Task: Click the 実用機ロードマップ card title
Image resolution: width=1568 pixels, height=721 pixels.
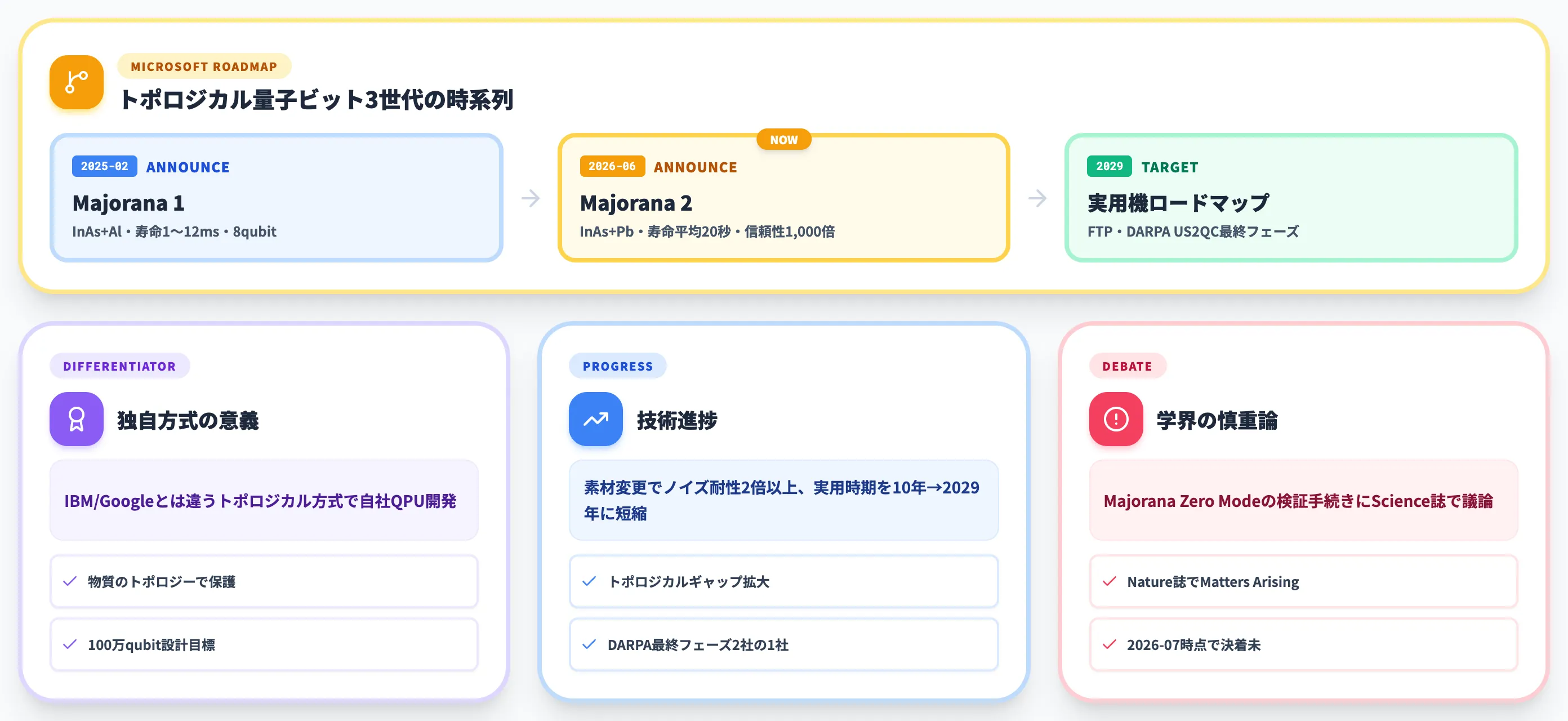Action: tap(1178, 203)
